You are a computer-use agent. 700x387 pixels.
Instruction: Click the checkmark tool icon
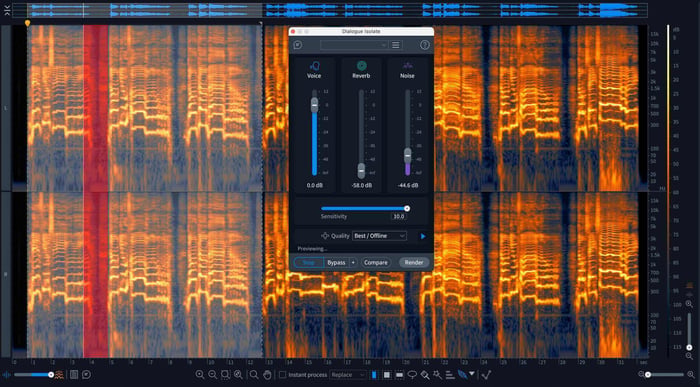pyautogui.click(x=487, y=375)
